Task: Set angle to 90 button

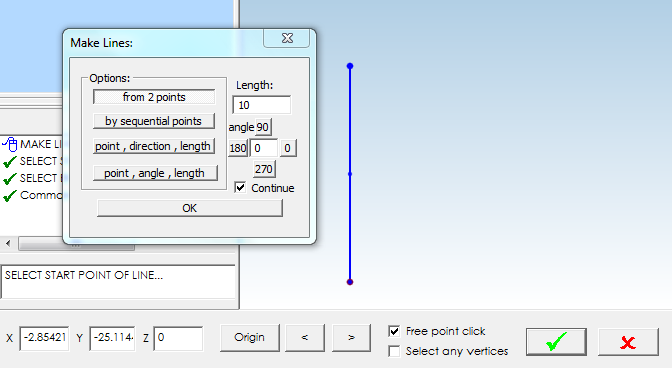Action: [x=263, y=127]
